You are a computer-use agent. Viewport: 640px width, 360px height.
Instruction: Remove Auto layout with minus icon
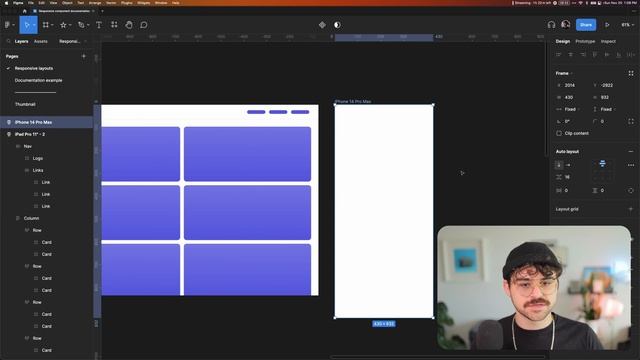pos(631,151)
